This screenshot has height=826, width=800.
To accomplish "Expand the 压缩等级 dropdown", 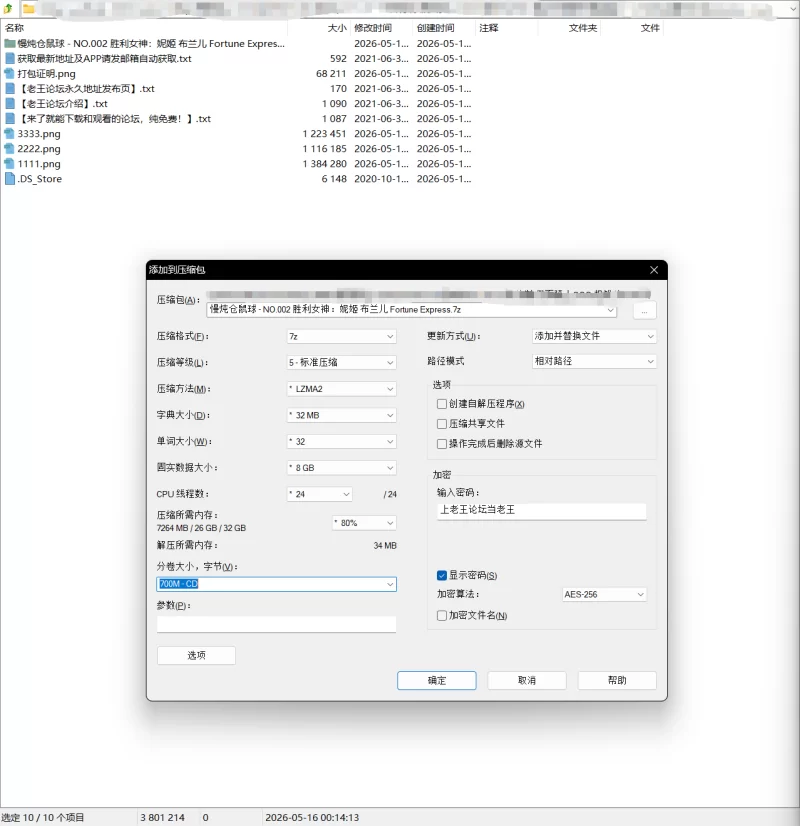I will (x=342, y=362).
